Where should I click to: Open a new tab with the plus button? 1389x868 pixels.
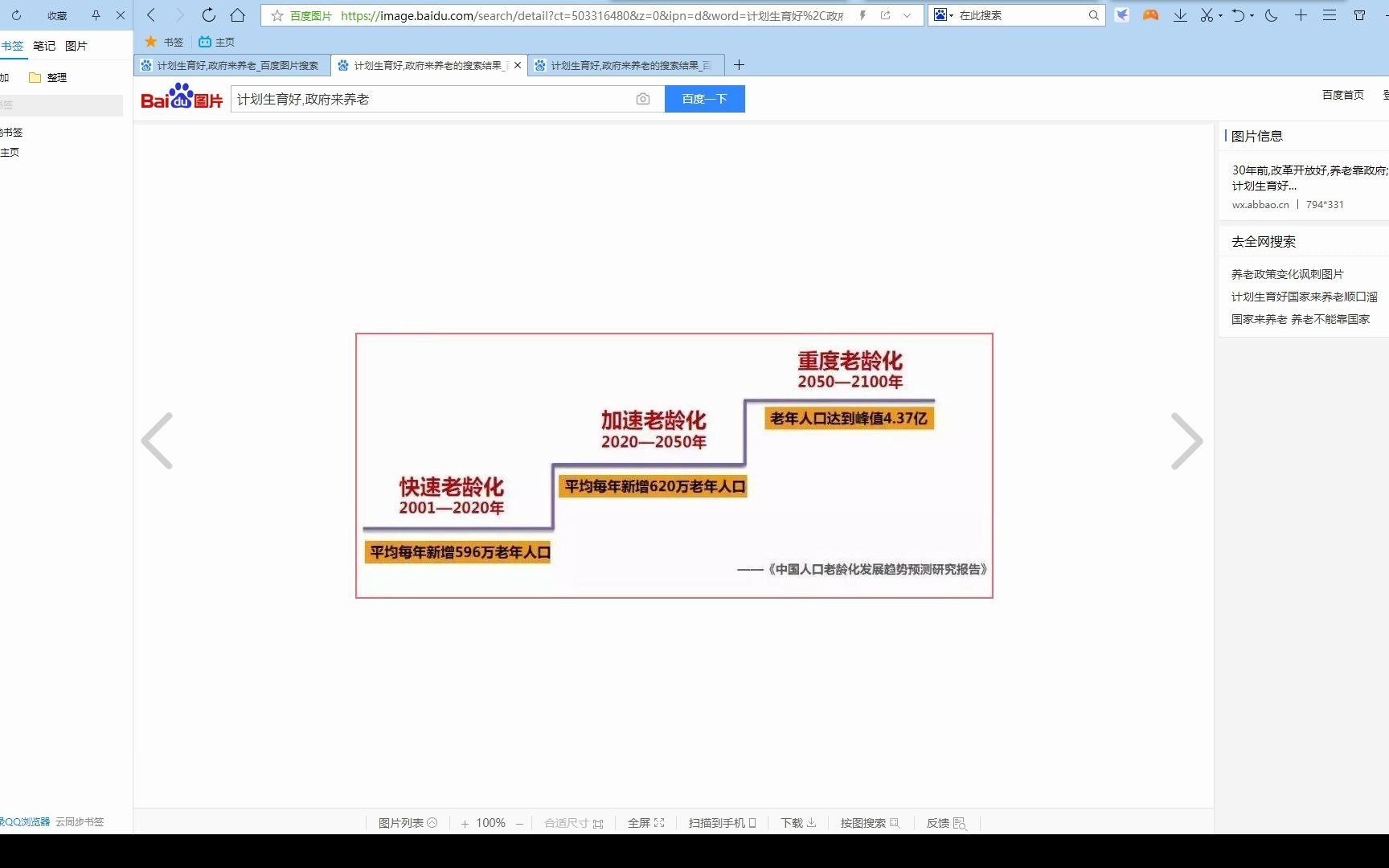[739, 65]
